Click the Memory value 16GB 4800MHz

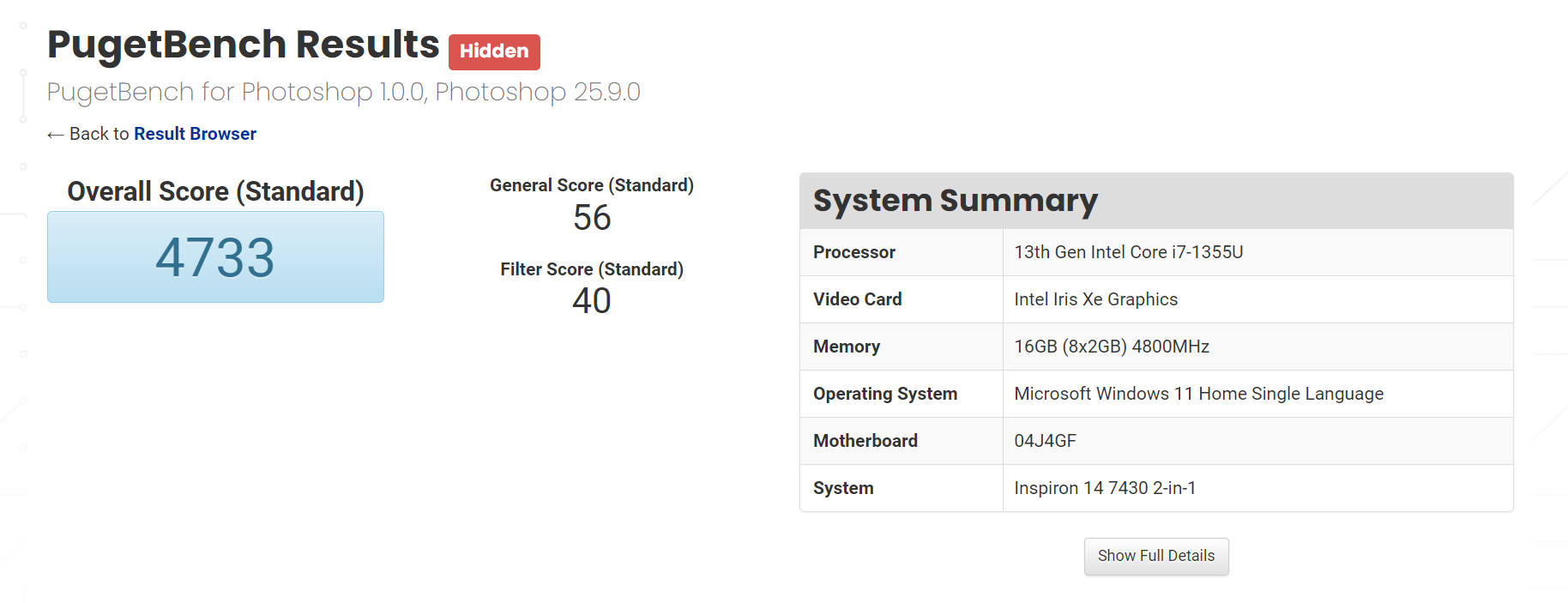pos(1111,347)
